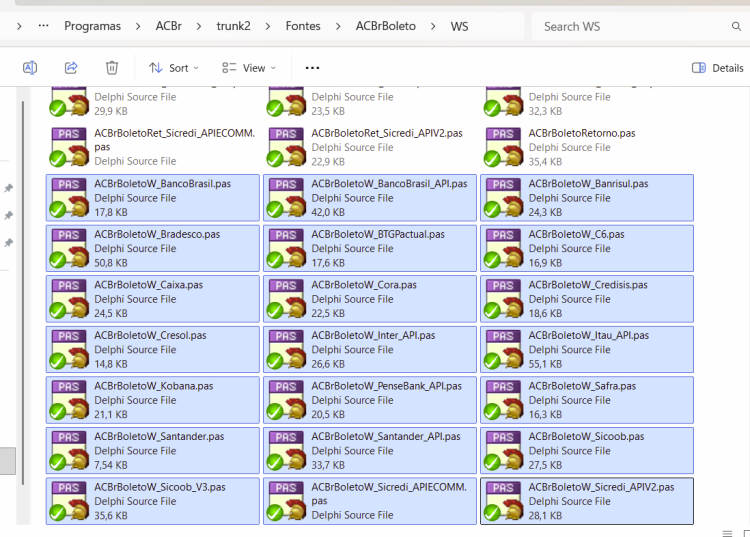The image size is (750, 537).
Task: Select PAS icon of ACBrBoletoW_Sicoob_V3.pas
Action: (x=69, y=502)
